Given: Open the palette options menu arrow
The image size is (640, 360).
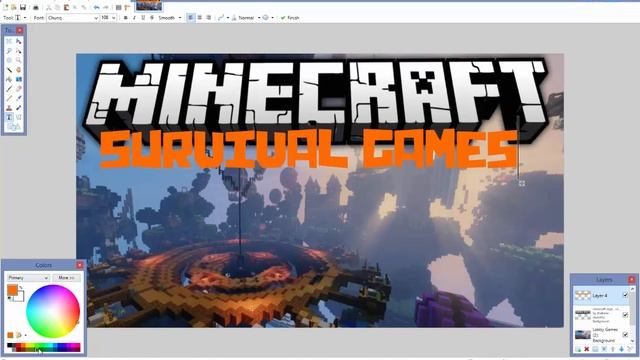Looking at the screenshot, I should click(x=25, y=335).
